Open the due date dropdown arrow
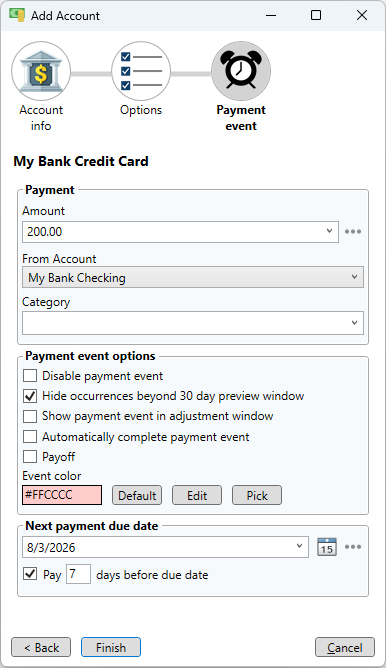386x668 pixels. (300, 546)
